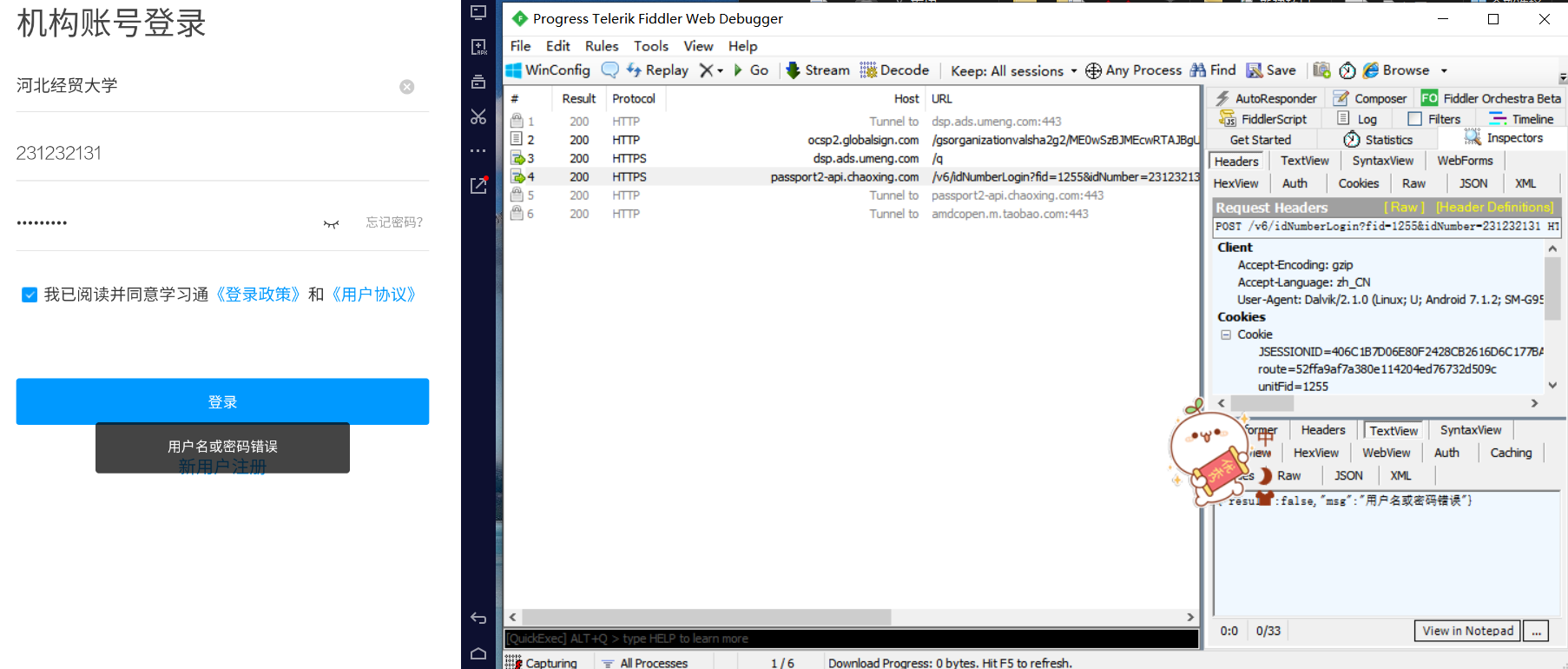The height and width of the screenshot is (669, 1568).
Task: Open Find sessions binoculars
Action: pyautogui.click(x=1213, y=70)
